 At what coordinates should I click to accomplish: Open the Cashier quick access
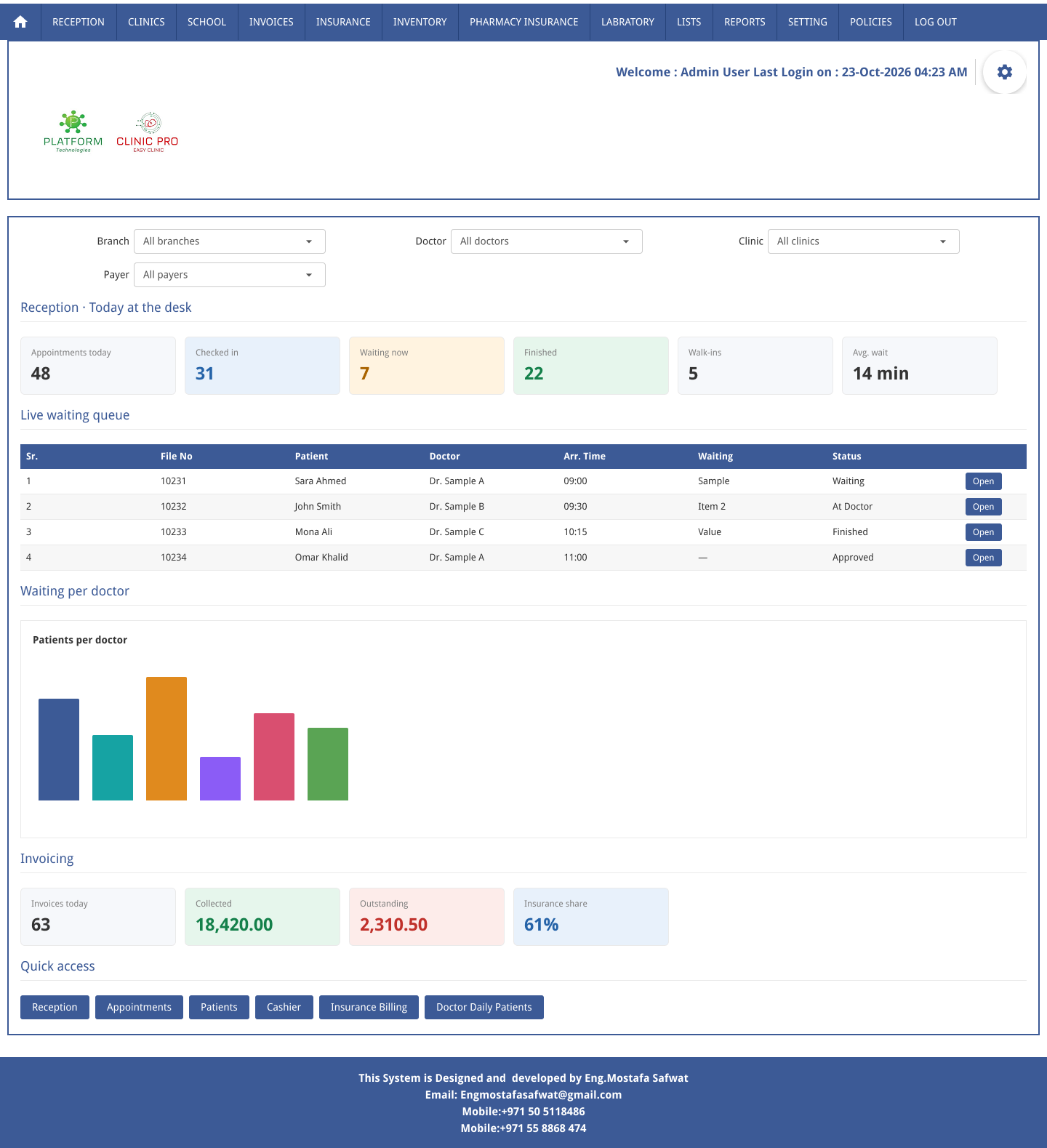[284, 1007]
